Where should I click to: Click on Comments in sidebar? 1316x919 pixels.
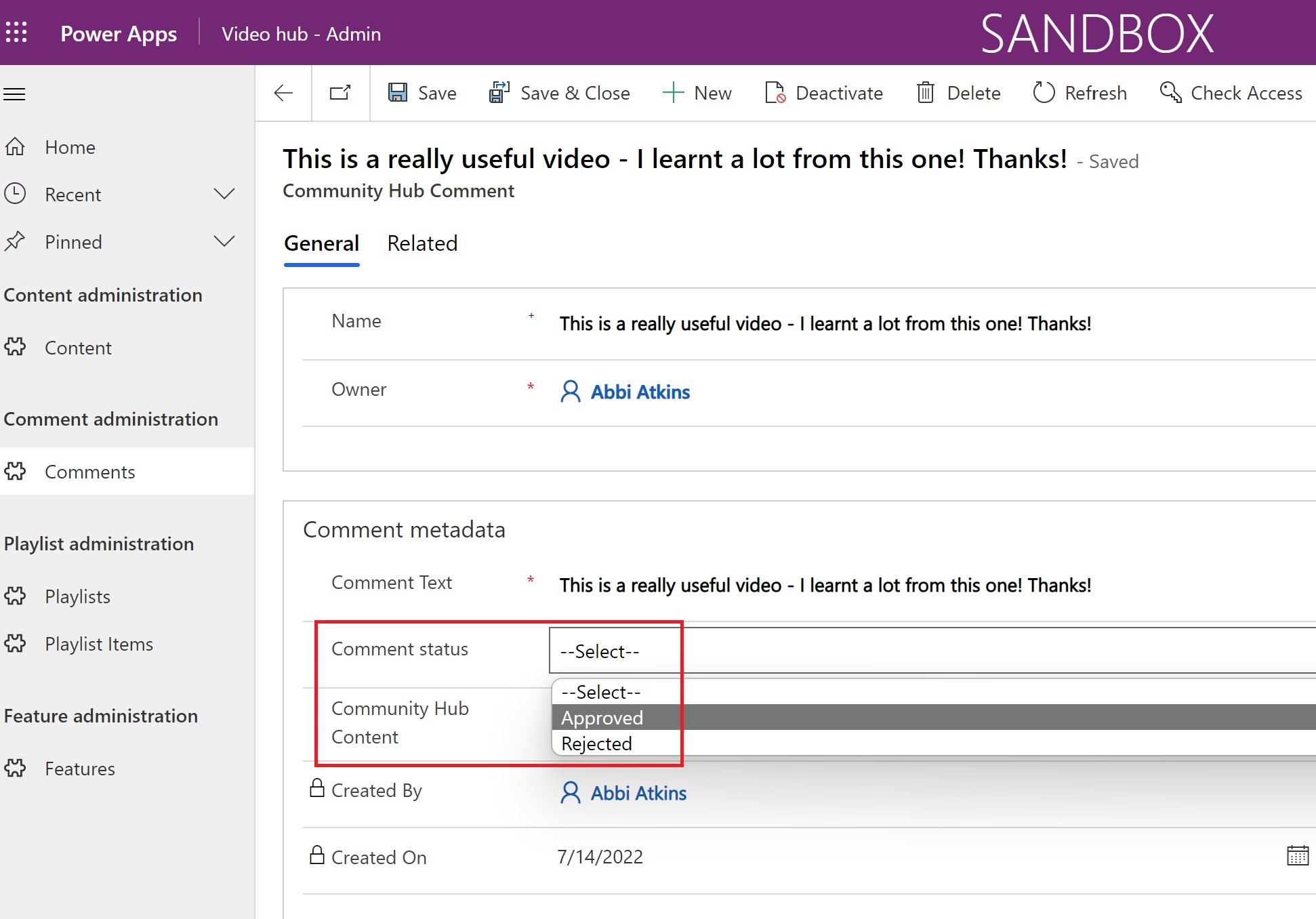[89, 471]
